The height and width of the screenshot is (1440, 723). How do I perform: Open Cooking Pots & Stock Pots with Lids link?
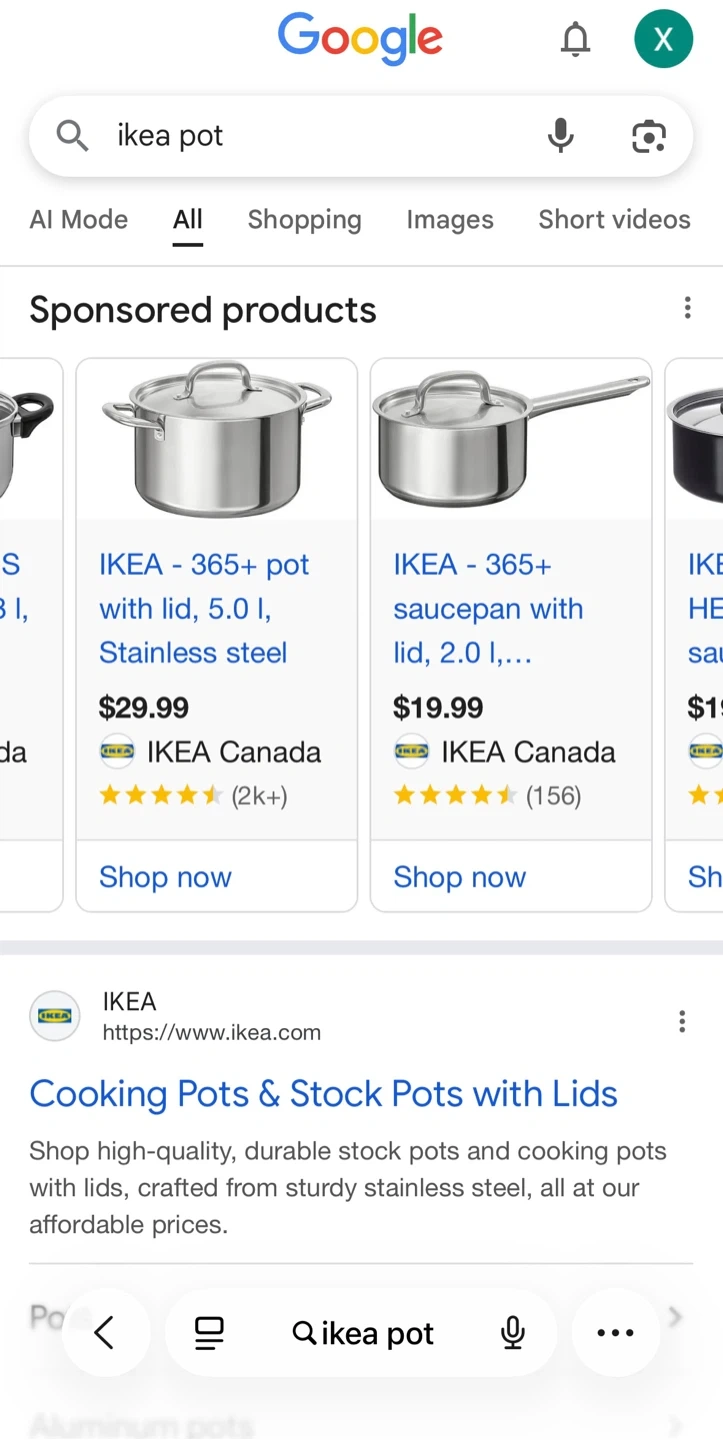(x=323, y=1094)
